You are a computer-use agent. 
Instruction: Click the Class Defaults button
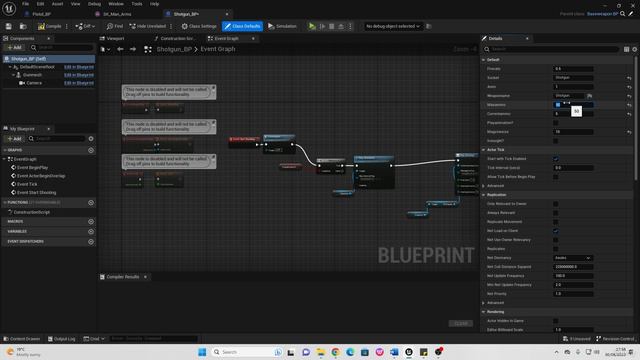242,26
